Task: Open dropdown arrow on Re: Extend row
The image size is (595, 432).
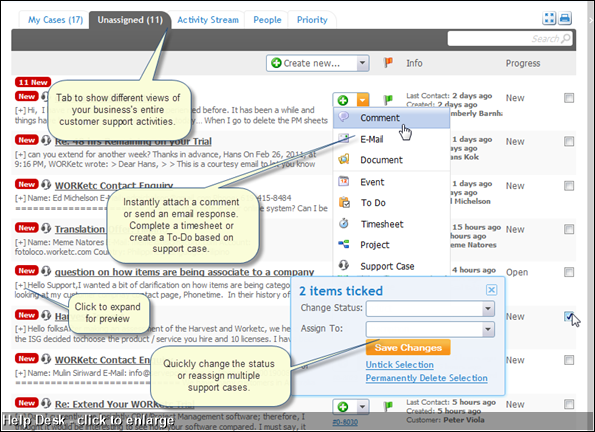Action: (x=362, y=407)
